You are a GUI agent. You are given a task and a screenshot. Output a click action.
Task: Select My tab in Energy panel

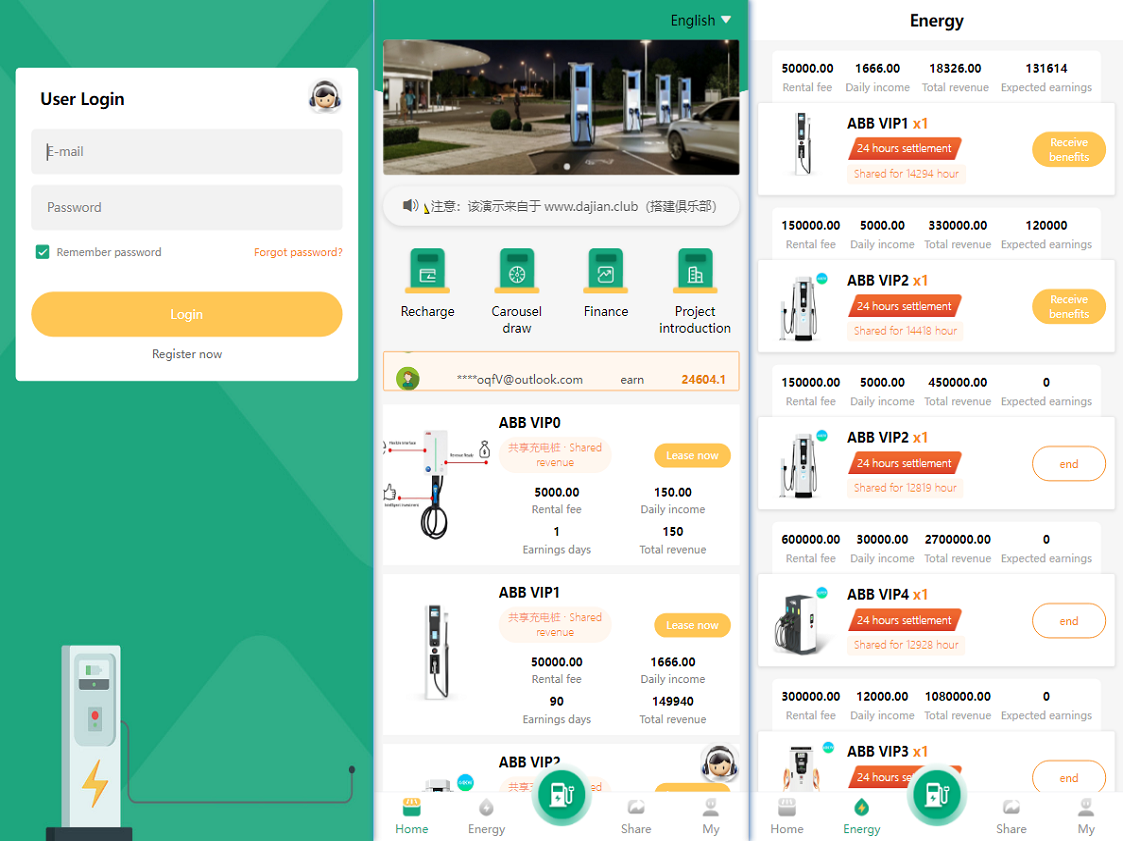pos(1086,817)
